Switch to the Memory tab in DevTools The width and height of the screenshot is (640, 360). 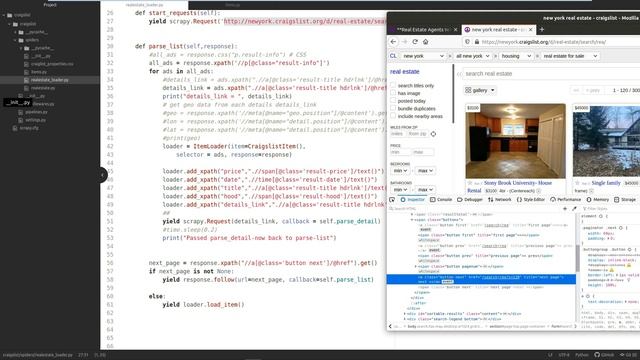click(x=598, y=200)
